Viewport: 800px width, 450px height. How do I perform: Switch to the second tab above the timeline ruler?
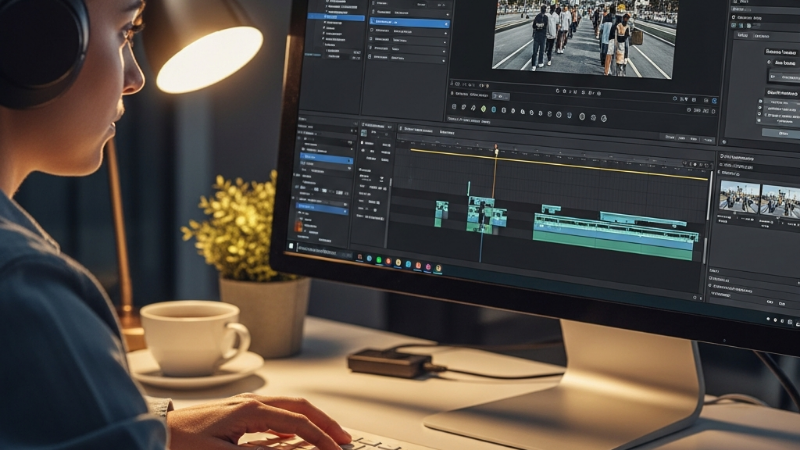click(x=446, y=131)
